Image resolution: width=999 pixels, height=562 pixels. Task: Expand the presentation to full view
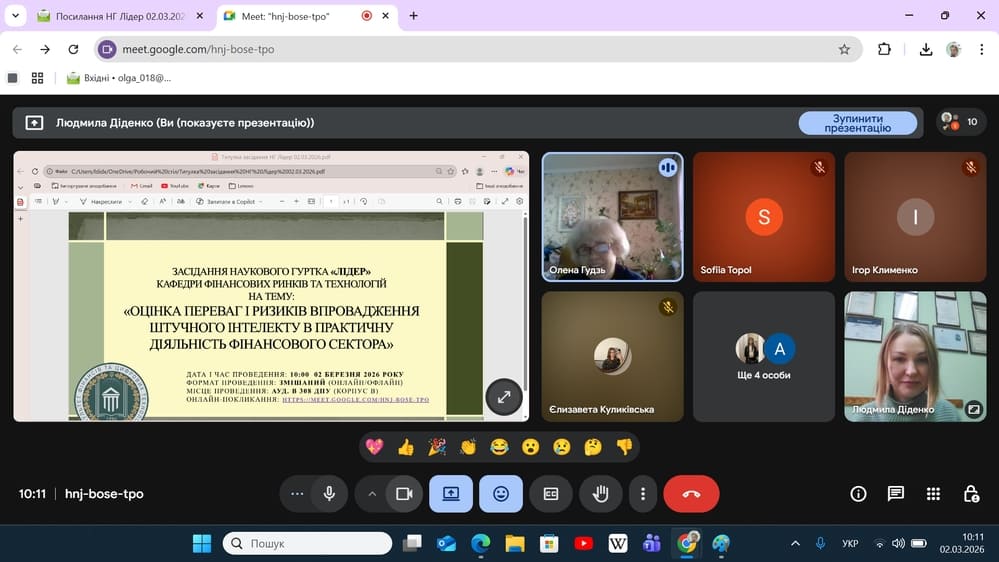(x=504, y=397)
